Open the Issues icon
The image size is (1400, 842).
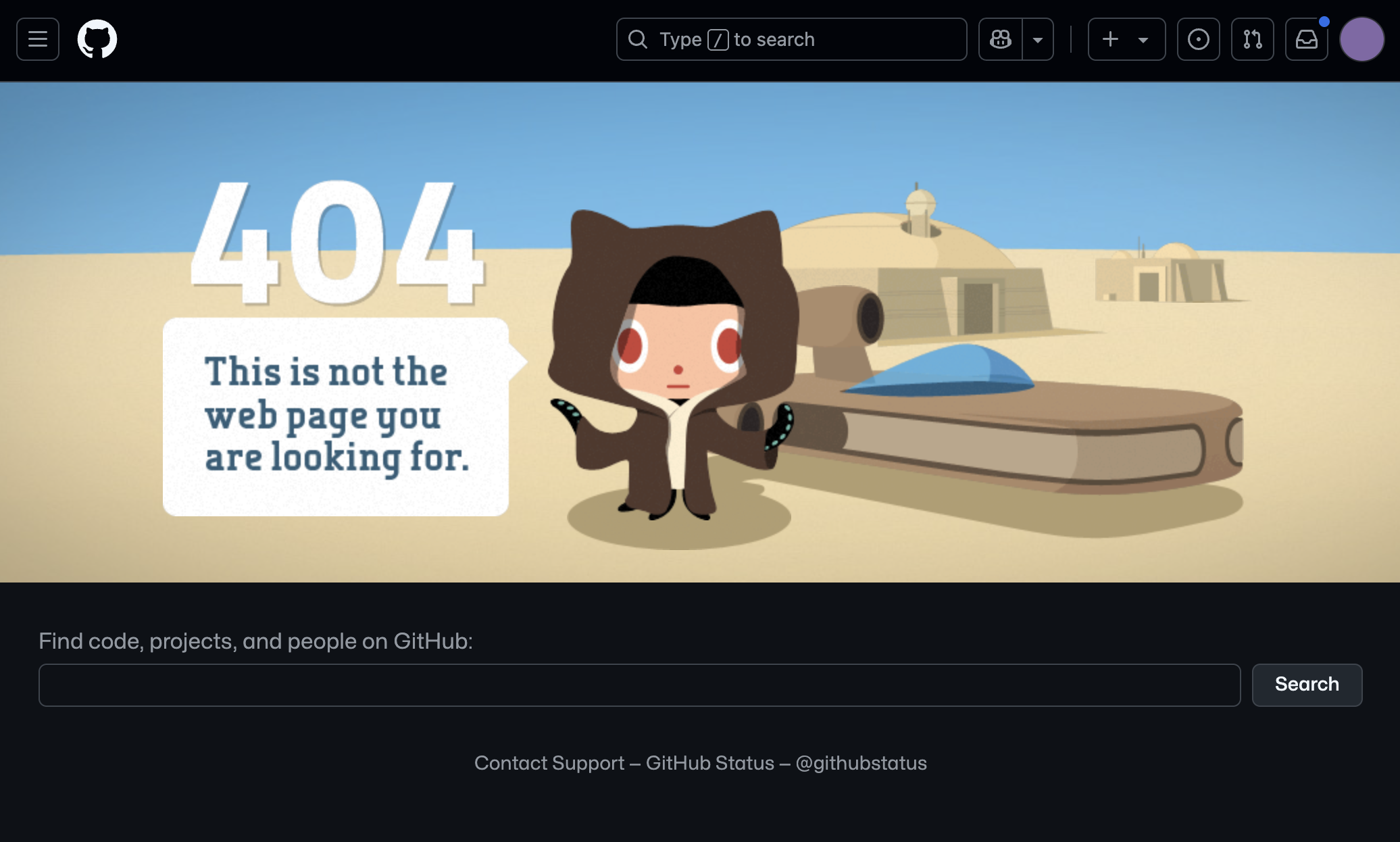(x=1199, y=39)
